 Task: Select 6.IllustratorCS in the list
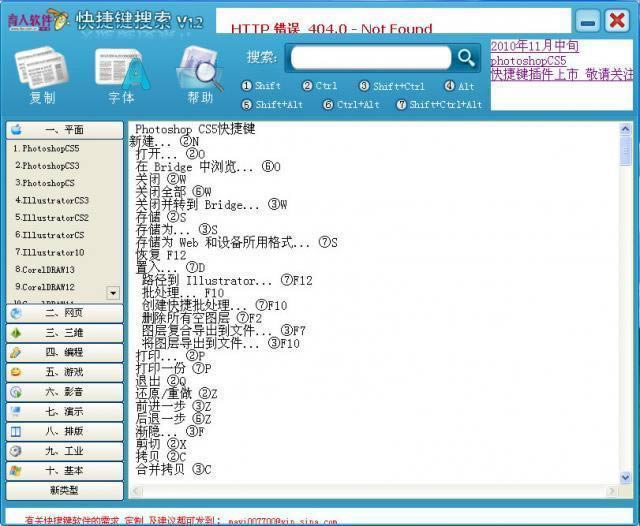pyautogui.click(x=49, y=235)
